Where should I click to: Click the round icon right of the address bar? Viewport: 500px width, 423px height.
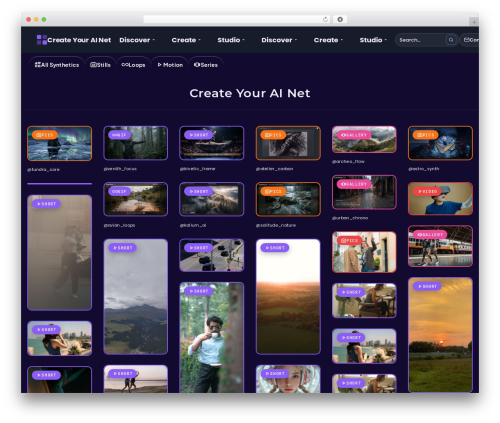tap(340, 20)
